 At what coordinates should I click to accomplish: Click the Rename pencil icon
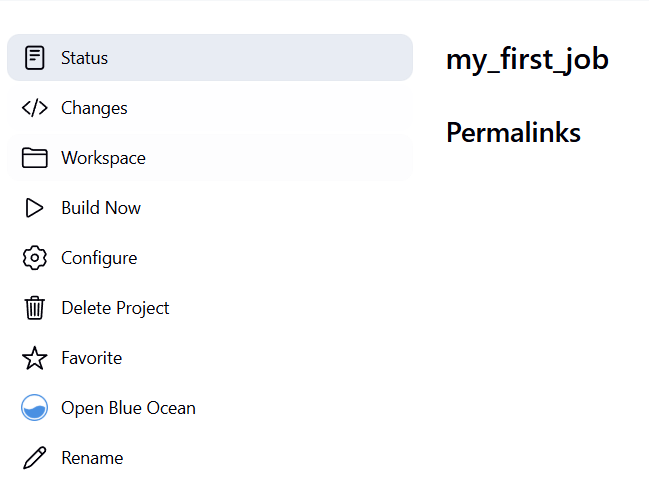point(34,458)
